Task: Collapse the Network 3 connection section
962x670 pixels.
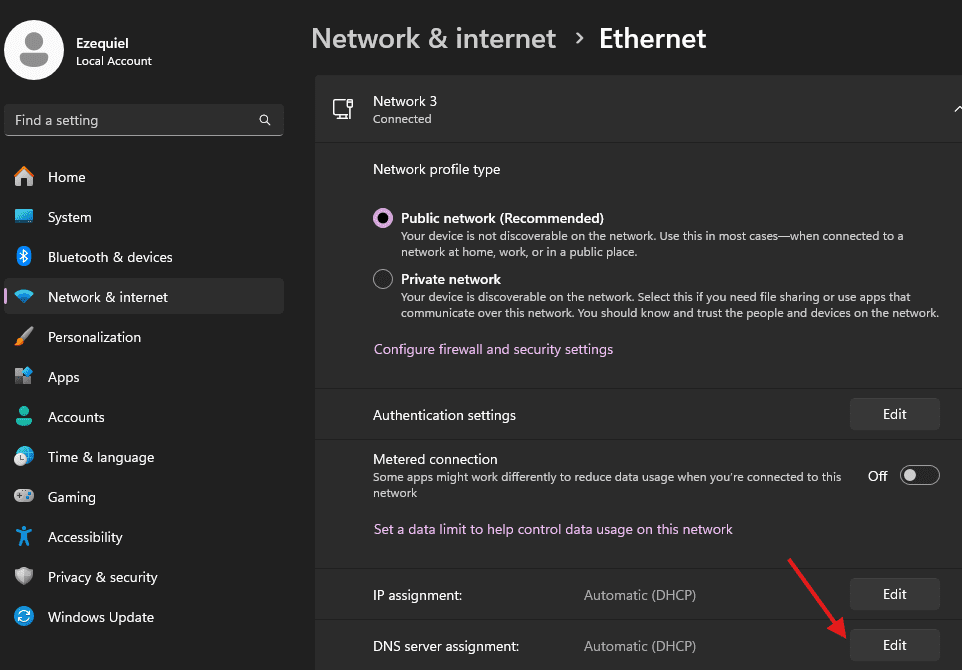Action: click(956, 108)
